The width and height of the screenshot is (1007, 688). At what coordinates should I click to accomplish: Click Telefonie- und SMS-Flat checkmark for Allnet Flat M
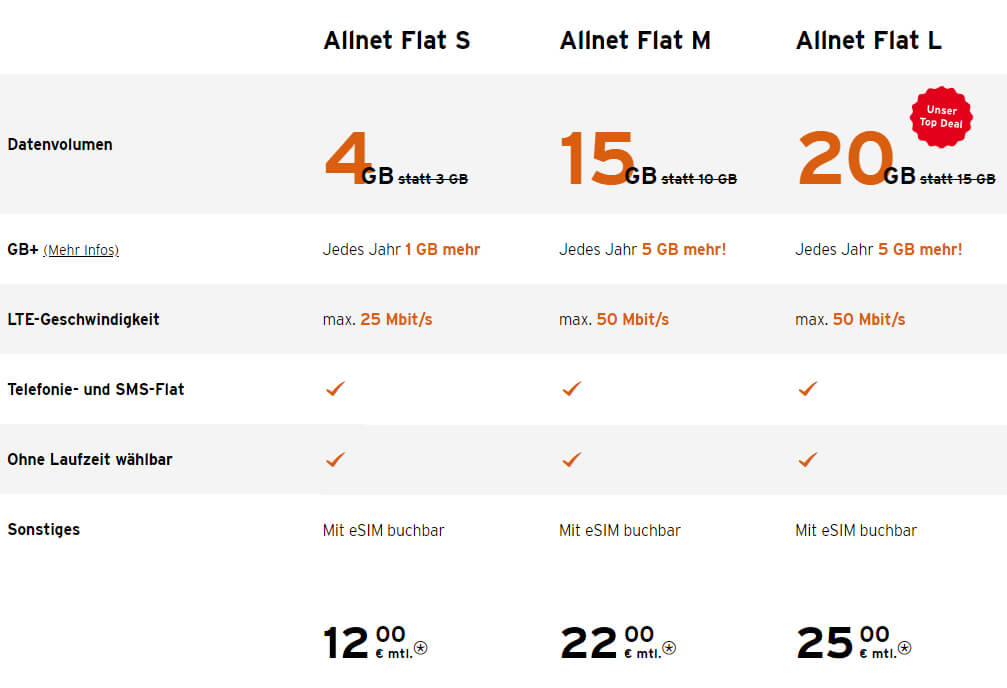pyautogui.click(x=571, y=389)
